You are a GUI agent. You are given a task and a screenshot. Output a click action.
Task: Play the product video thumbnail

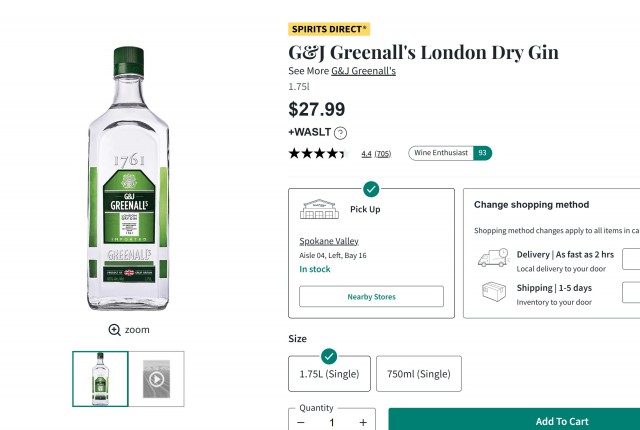pyautogui.click(x=157, y=379)
